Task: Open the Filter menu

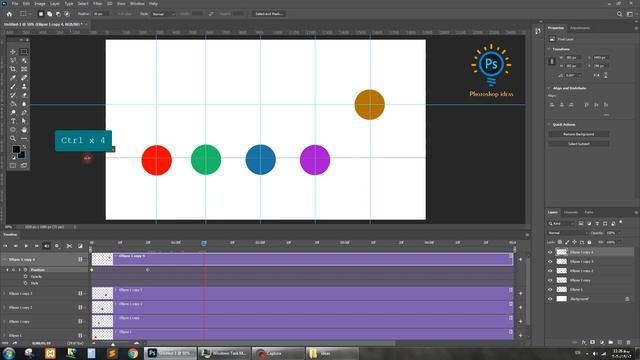Action: (98, 4)
